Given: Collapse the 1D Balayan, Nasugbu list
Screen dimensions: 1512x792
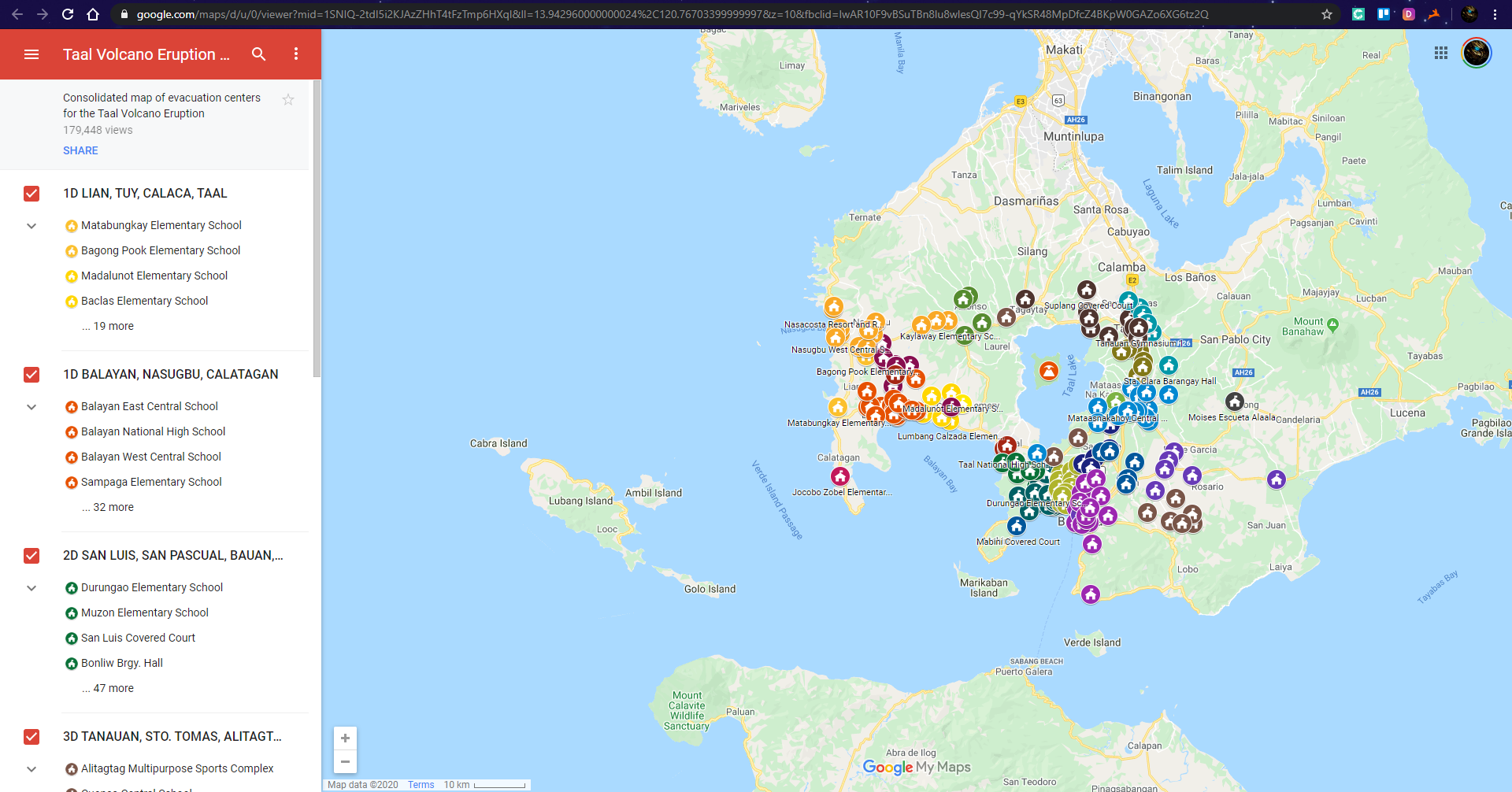Looking at the screenshot, I should point(31,407).
